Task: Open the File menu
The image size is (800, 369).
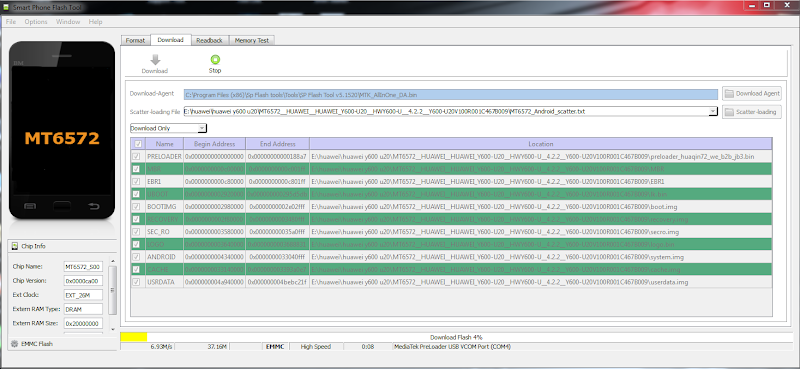Action: (11, 22)
